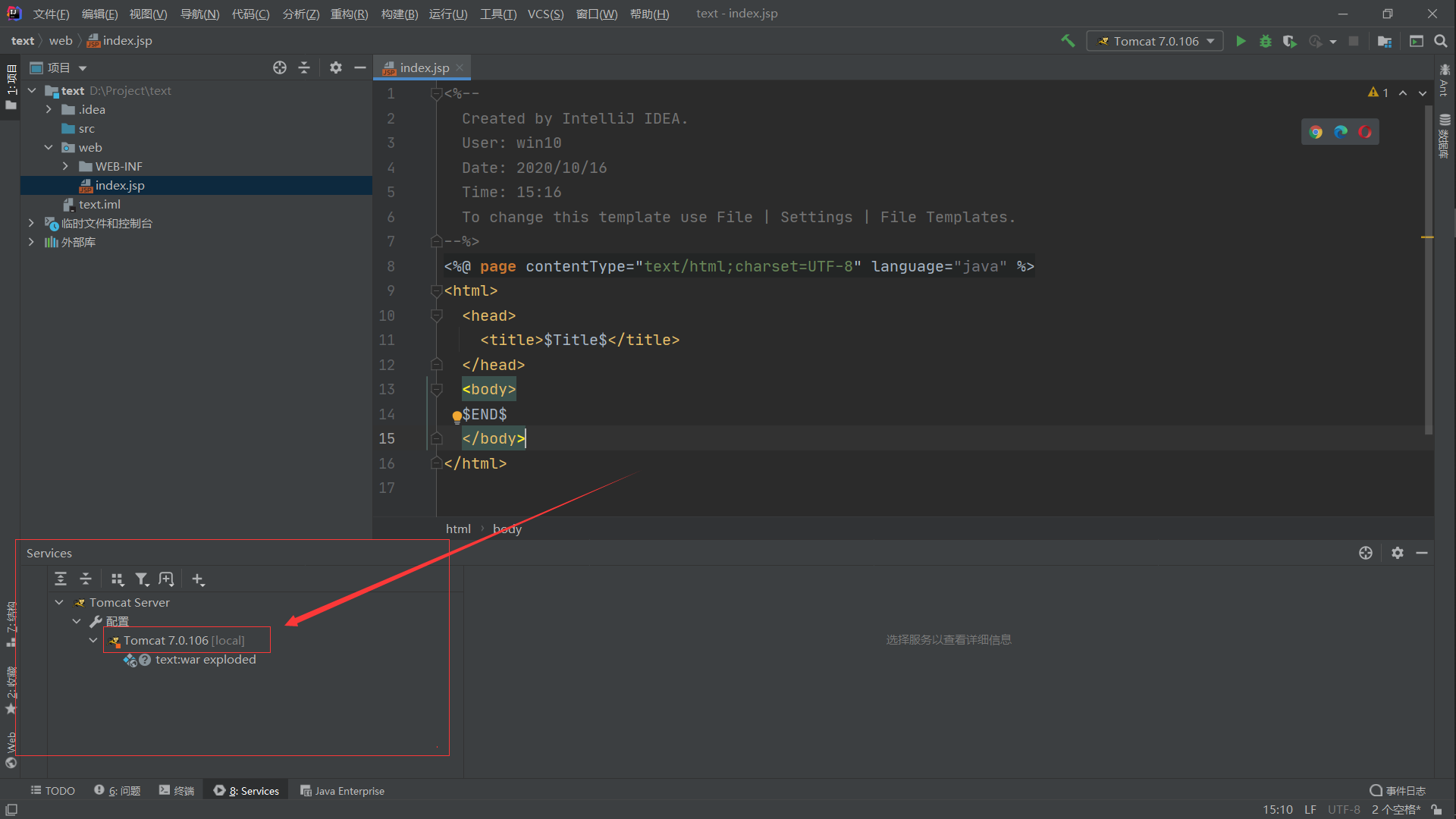
Task: Click the html breadcrumb below editor
Action: pos(458,529)
